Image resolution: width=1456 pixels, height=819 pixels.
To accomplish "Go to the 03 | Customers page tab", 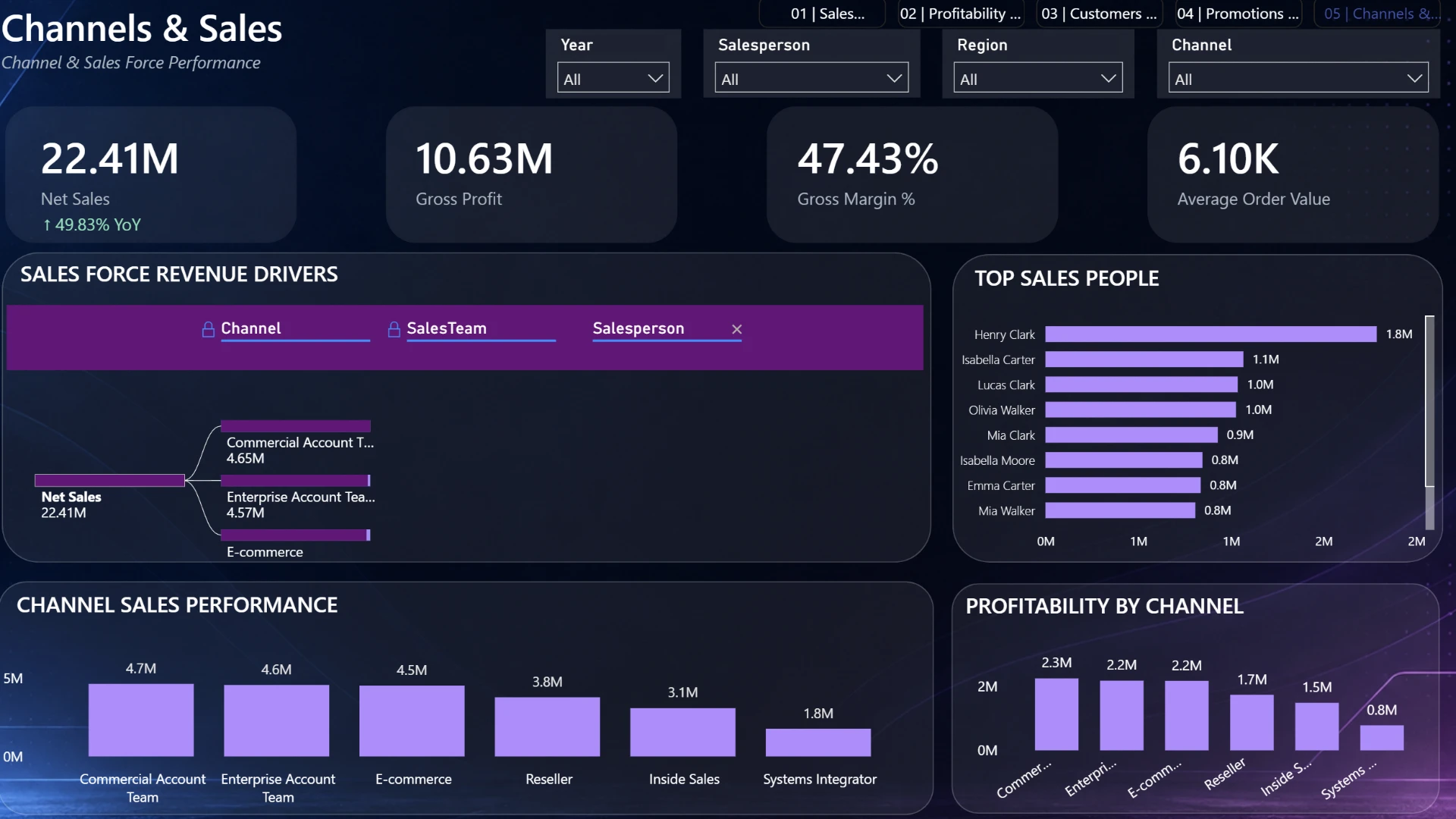I will point(1099,14).
